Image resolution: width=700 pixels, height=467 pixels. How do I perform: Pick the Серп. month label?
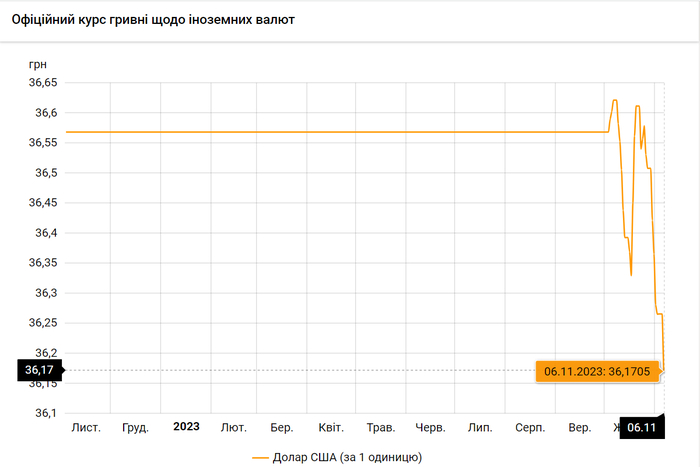[530, 427]
